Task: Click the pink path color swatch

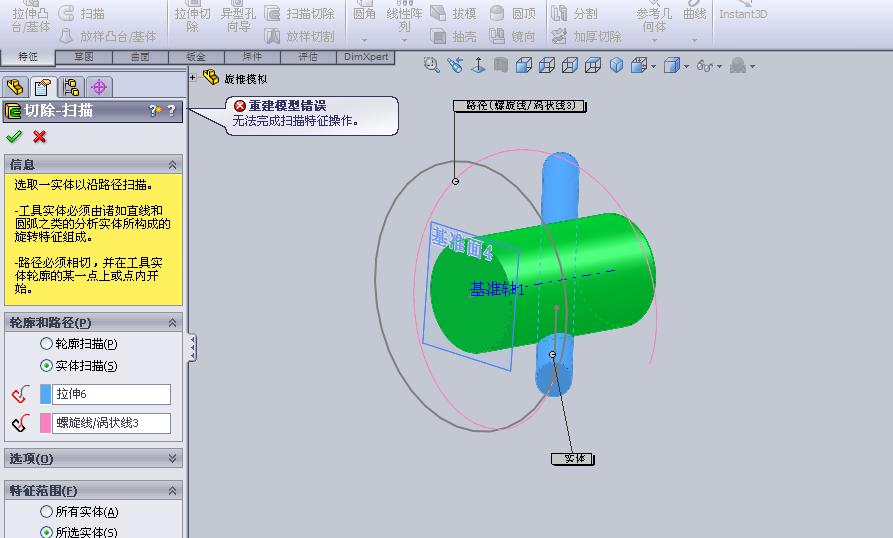Action: [x=46, y=423]
